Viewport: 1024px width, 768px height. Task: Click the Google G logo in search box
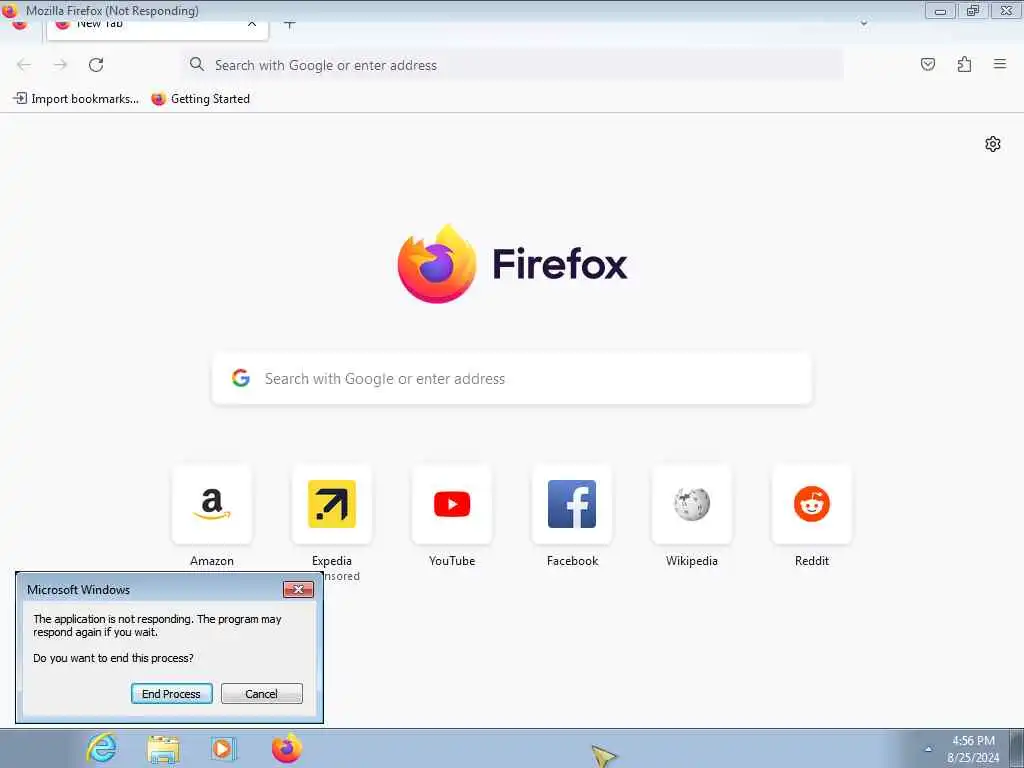tap(241, 378)
